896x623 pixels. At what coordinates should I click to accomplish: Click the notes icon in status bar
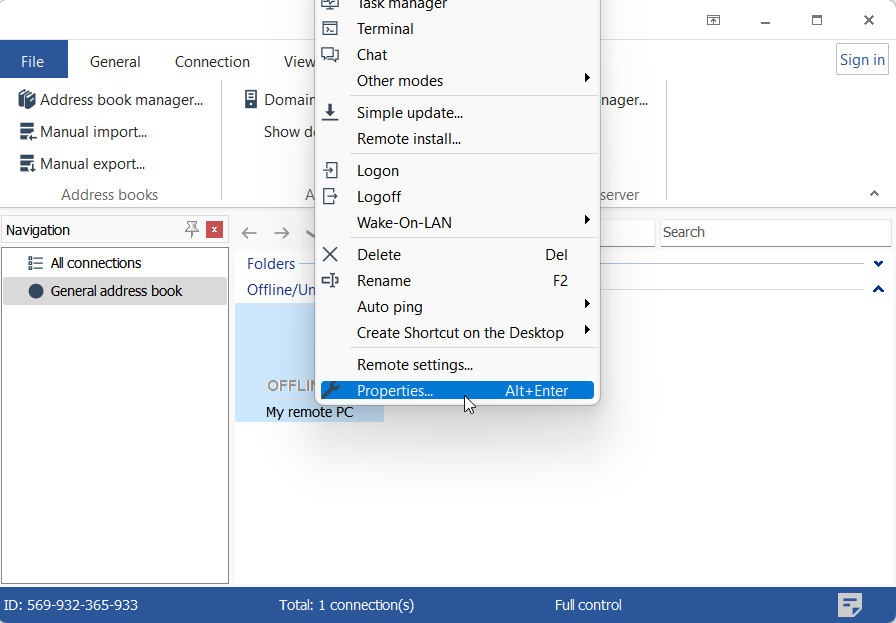[850, 605]
